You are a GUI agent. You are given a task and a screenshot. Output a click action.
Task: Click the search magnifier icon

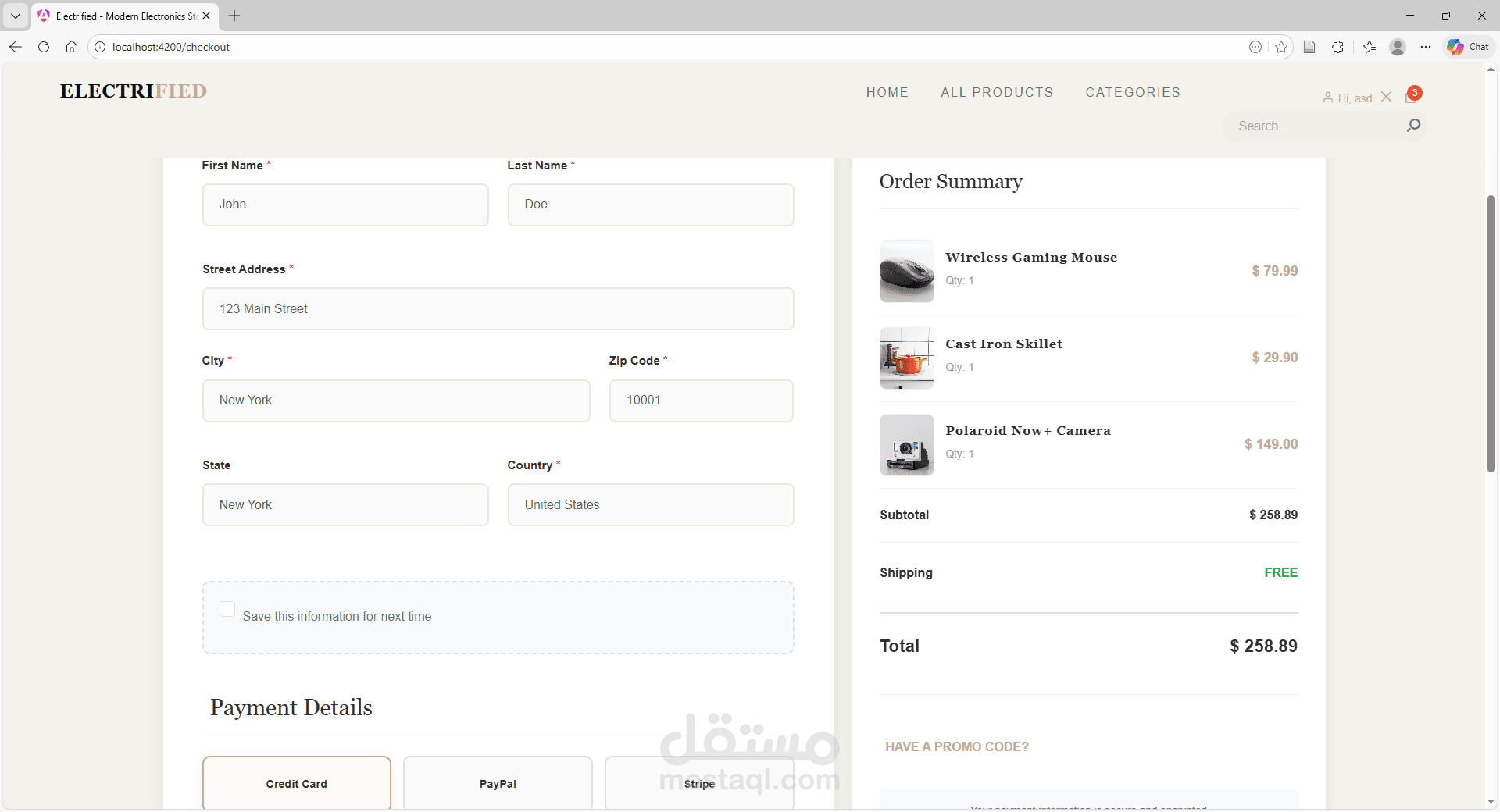click(x=1413, y=126)
